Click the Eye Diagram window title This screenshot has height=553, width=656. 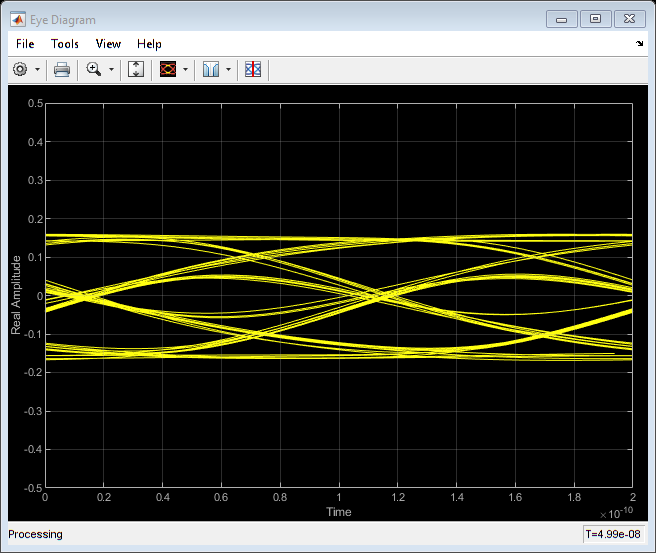[63, 20]
